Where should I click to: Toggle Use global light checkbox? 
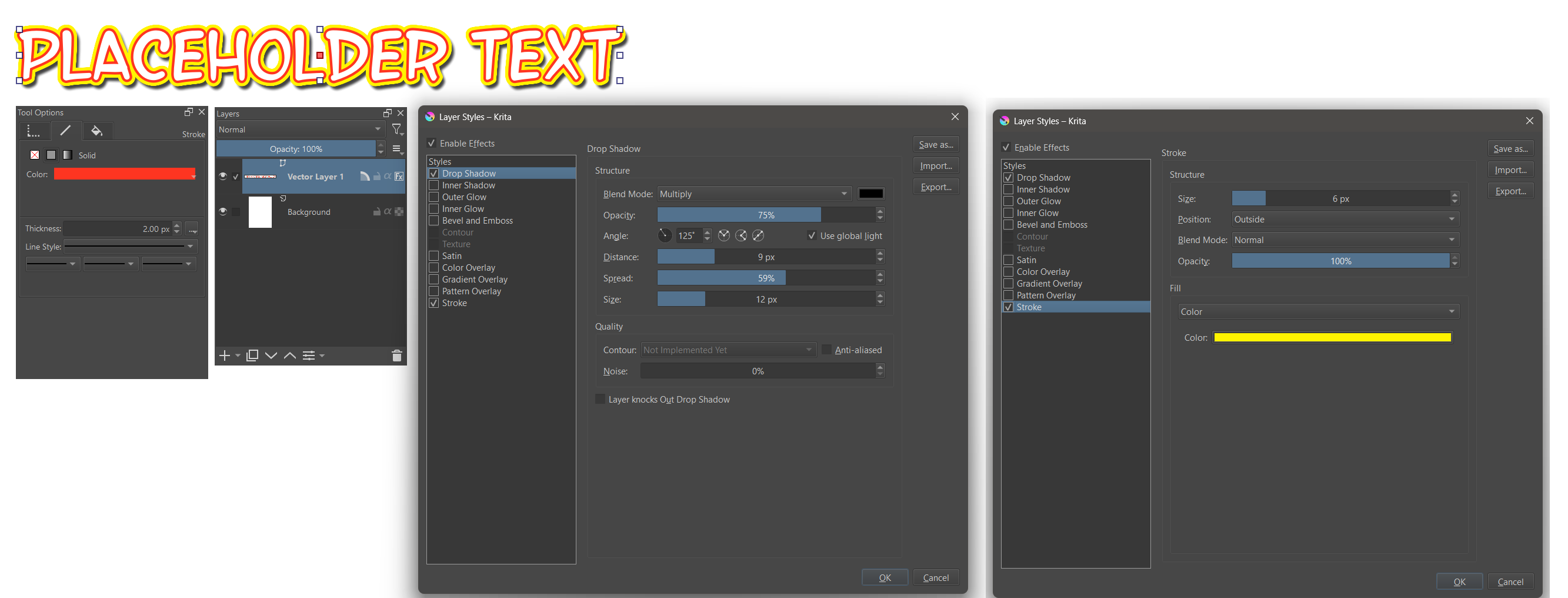coord(812,235)
